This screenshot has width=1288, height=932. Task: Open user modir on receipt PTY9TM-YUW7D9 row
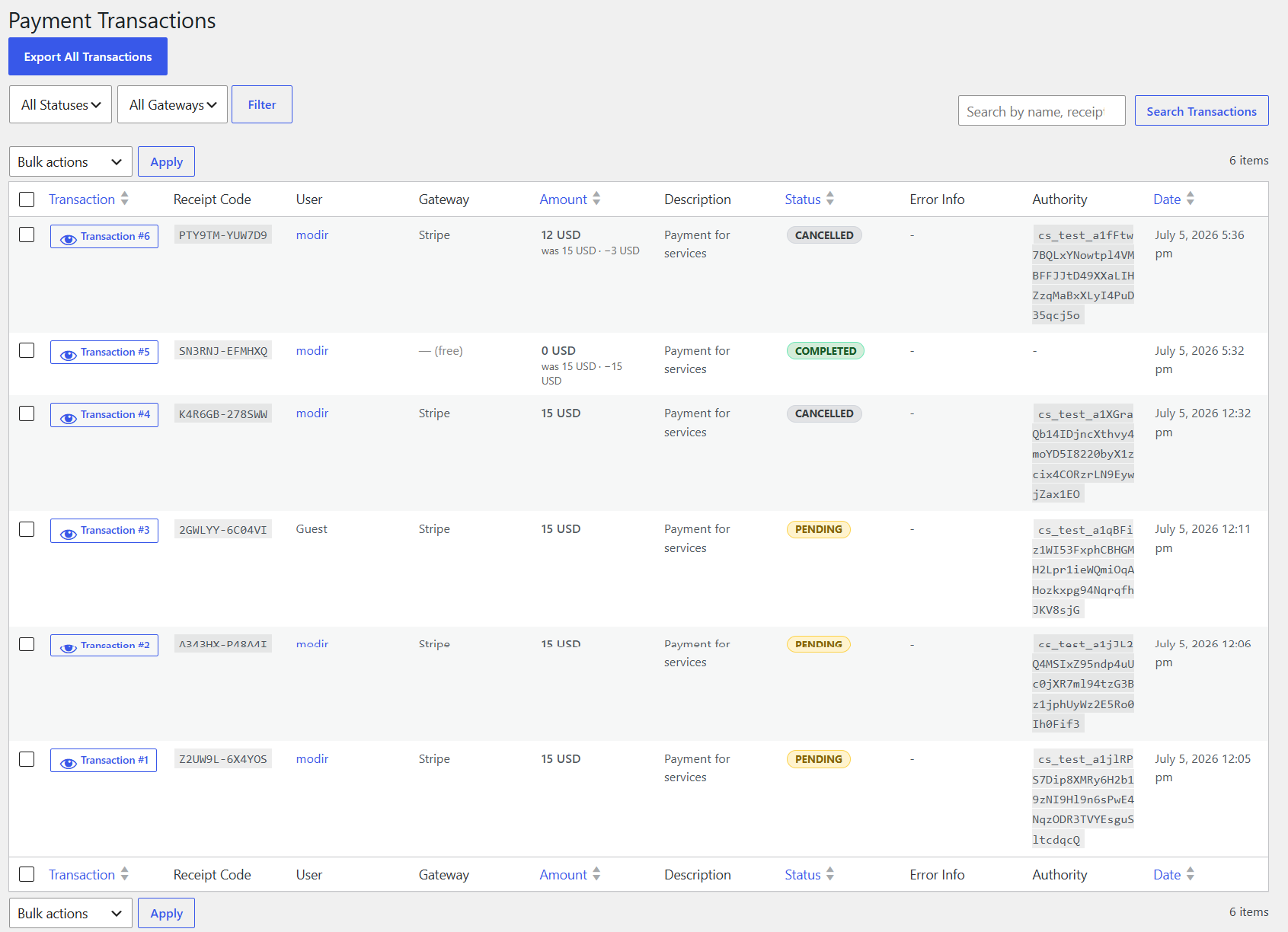pos(312,235)
